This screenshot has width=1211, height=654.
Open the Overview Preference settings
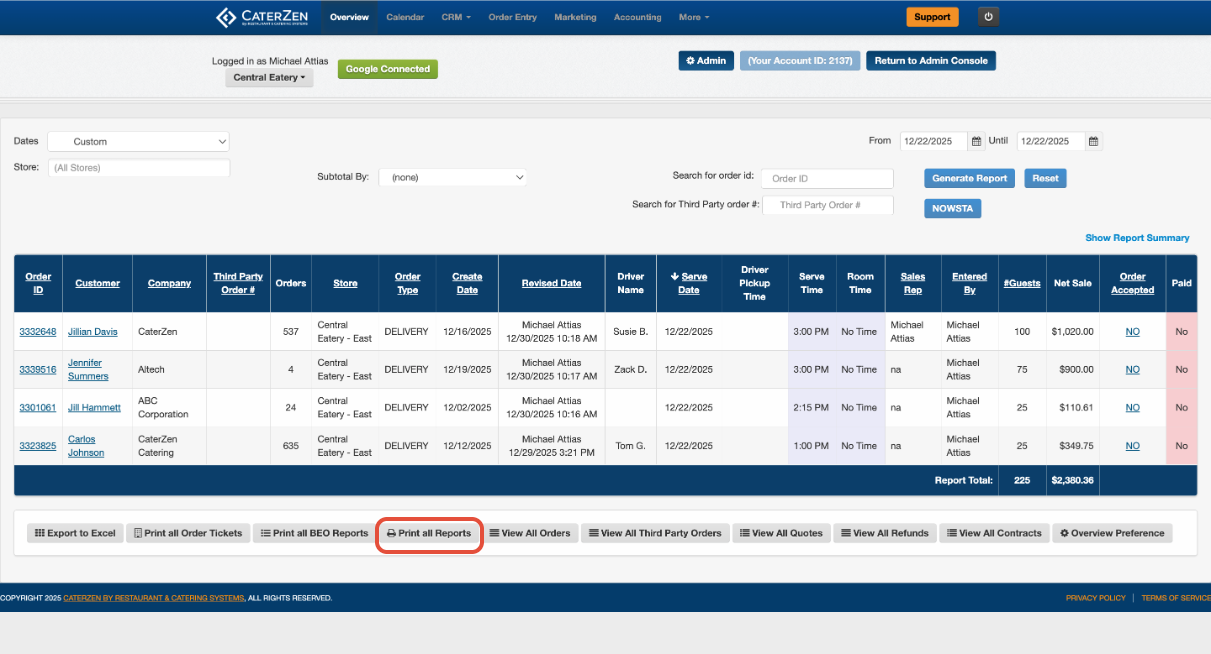click(1112, 533)
